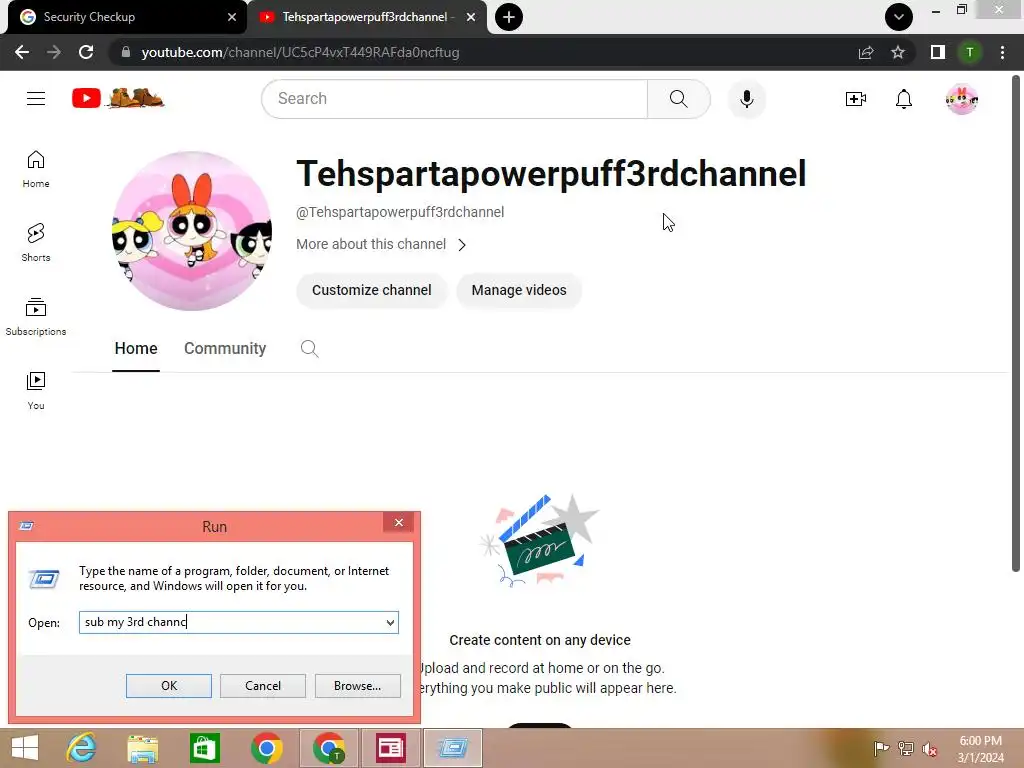The width and height of the screenshot is (1024, 768).
Task: Click the network tray icon
Action: pyautogui.click(x=906, y=749)
